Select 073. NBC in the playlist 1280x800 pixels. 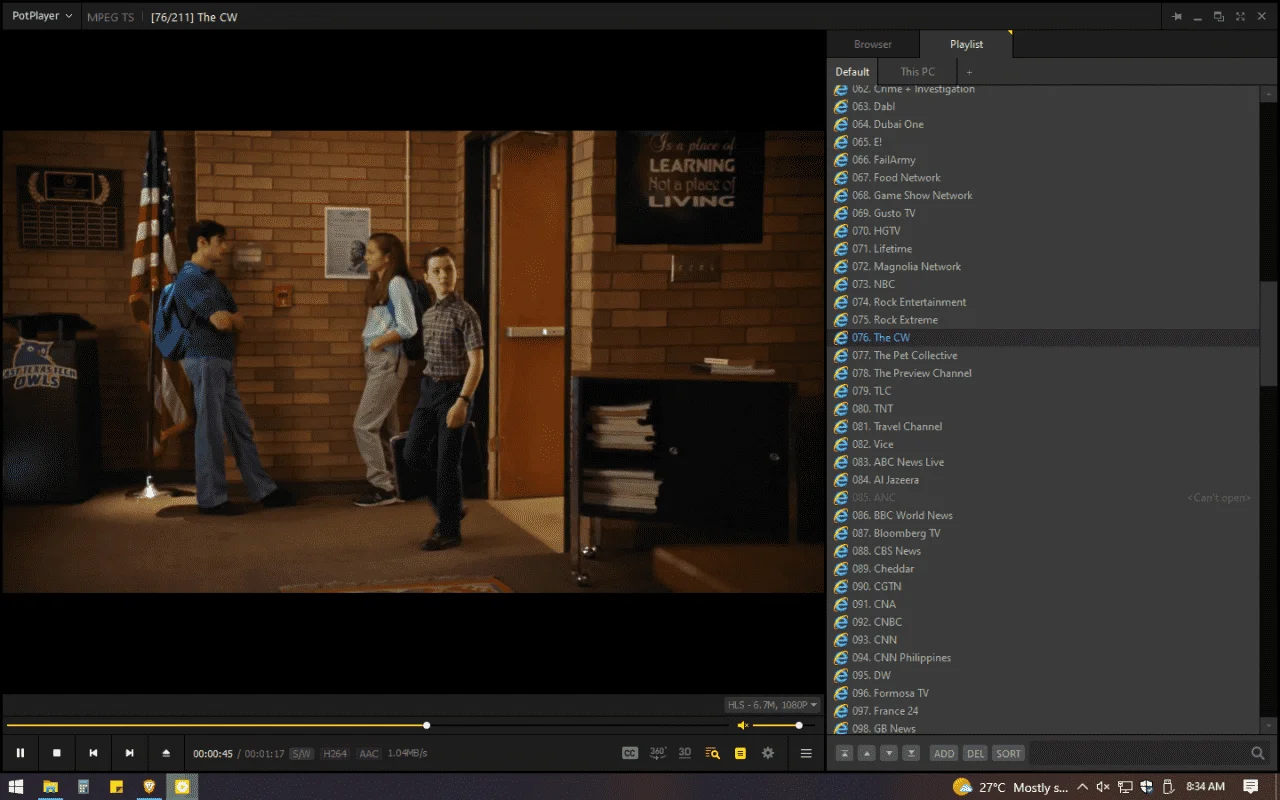(x=1043, y=284)
